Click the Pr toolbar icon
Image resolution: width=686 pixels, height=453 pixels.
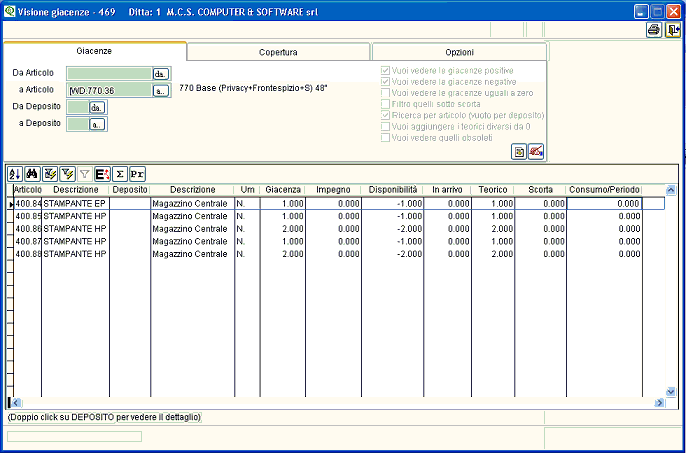point(137,174)
